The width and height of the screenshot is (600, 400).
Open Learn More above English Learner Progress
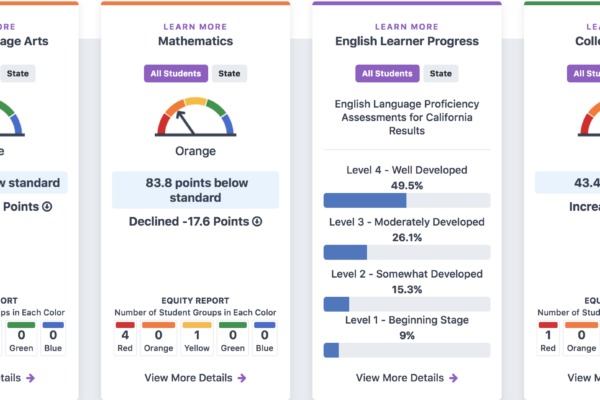(x=407, y=27)
